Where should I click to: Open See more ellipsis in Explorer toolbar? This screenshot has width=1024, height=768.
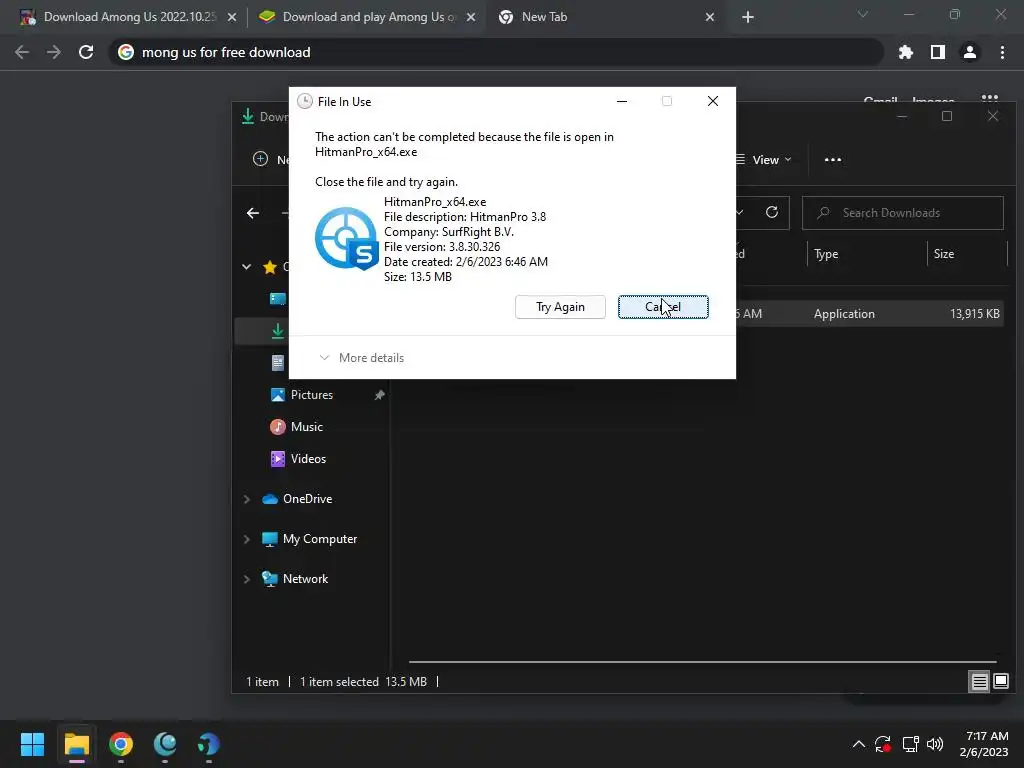tap(833, 160)
